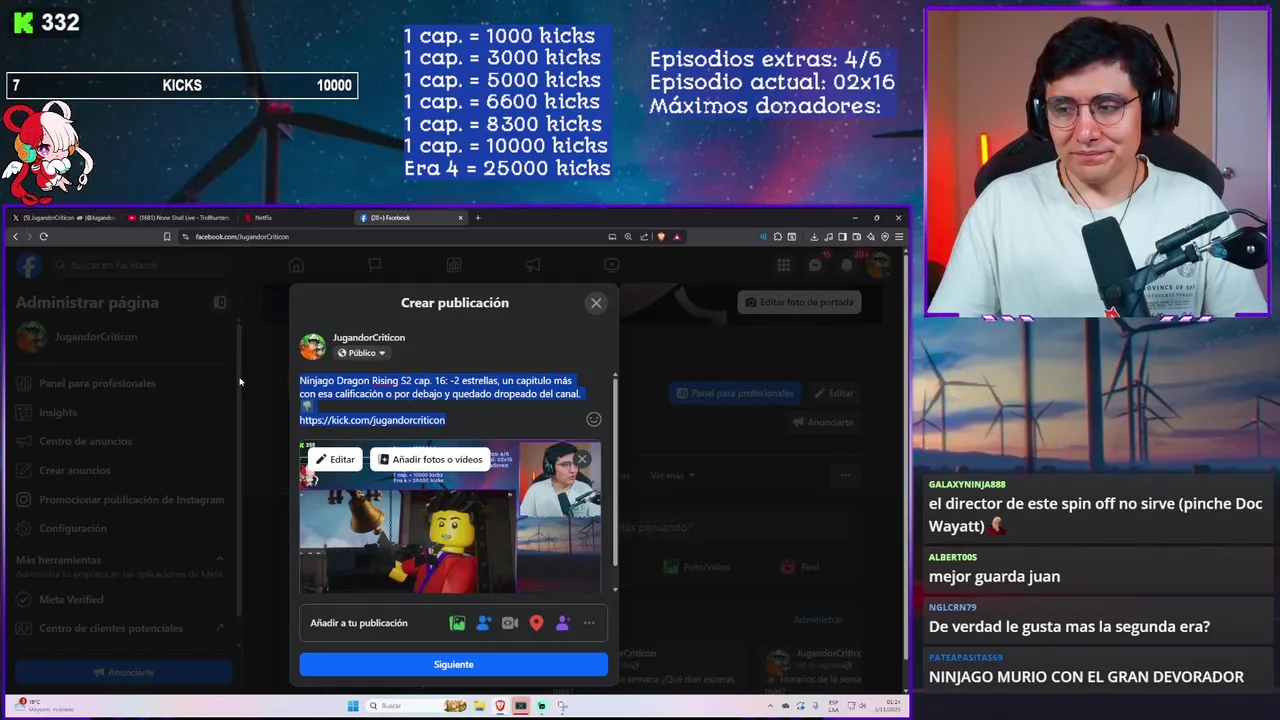Open the Facebook megaphone ads icon

coord(533,265)
